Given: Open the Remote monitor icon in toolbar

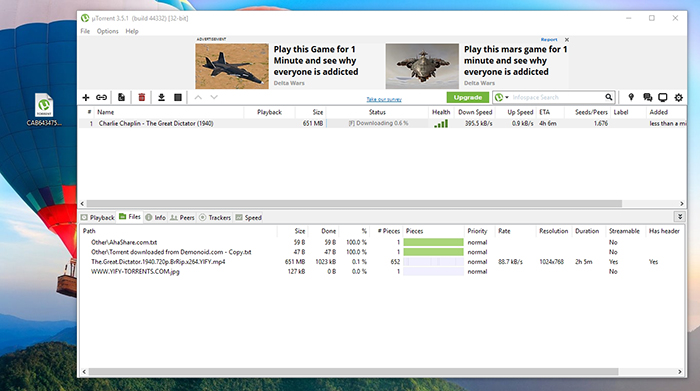Looking at the screenshot, I should point(663,97).
